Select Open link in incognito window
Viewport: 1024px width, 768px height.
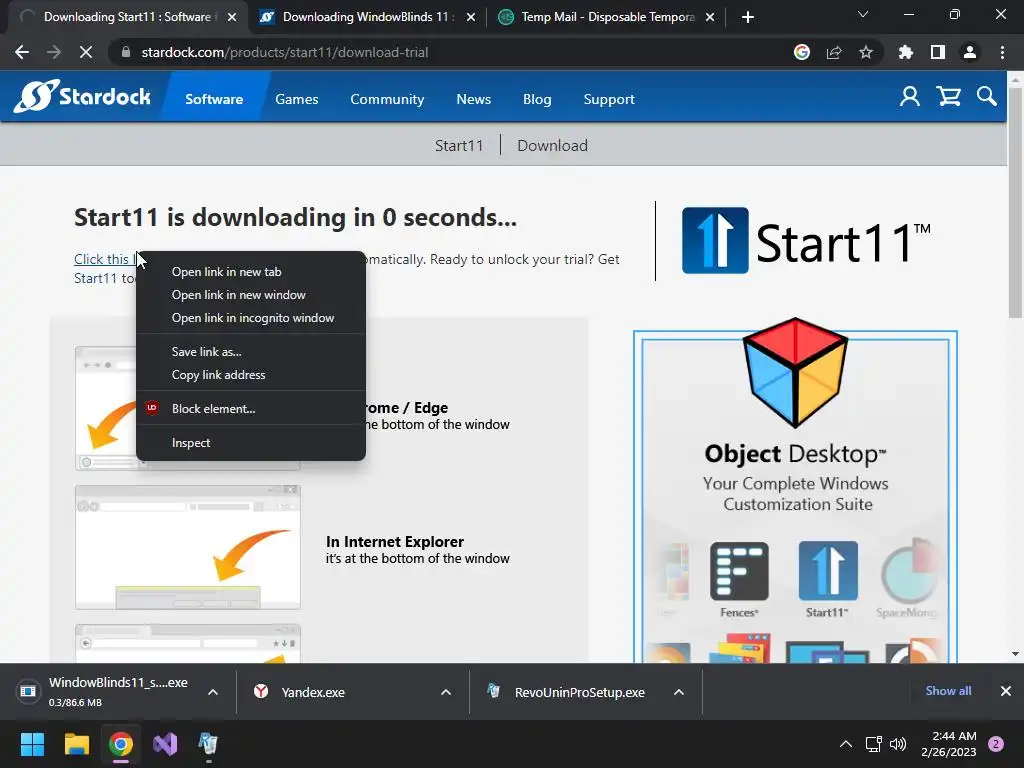[251, 318]
